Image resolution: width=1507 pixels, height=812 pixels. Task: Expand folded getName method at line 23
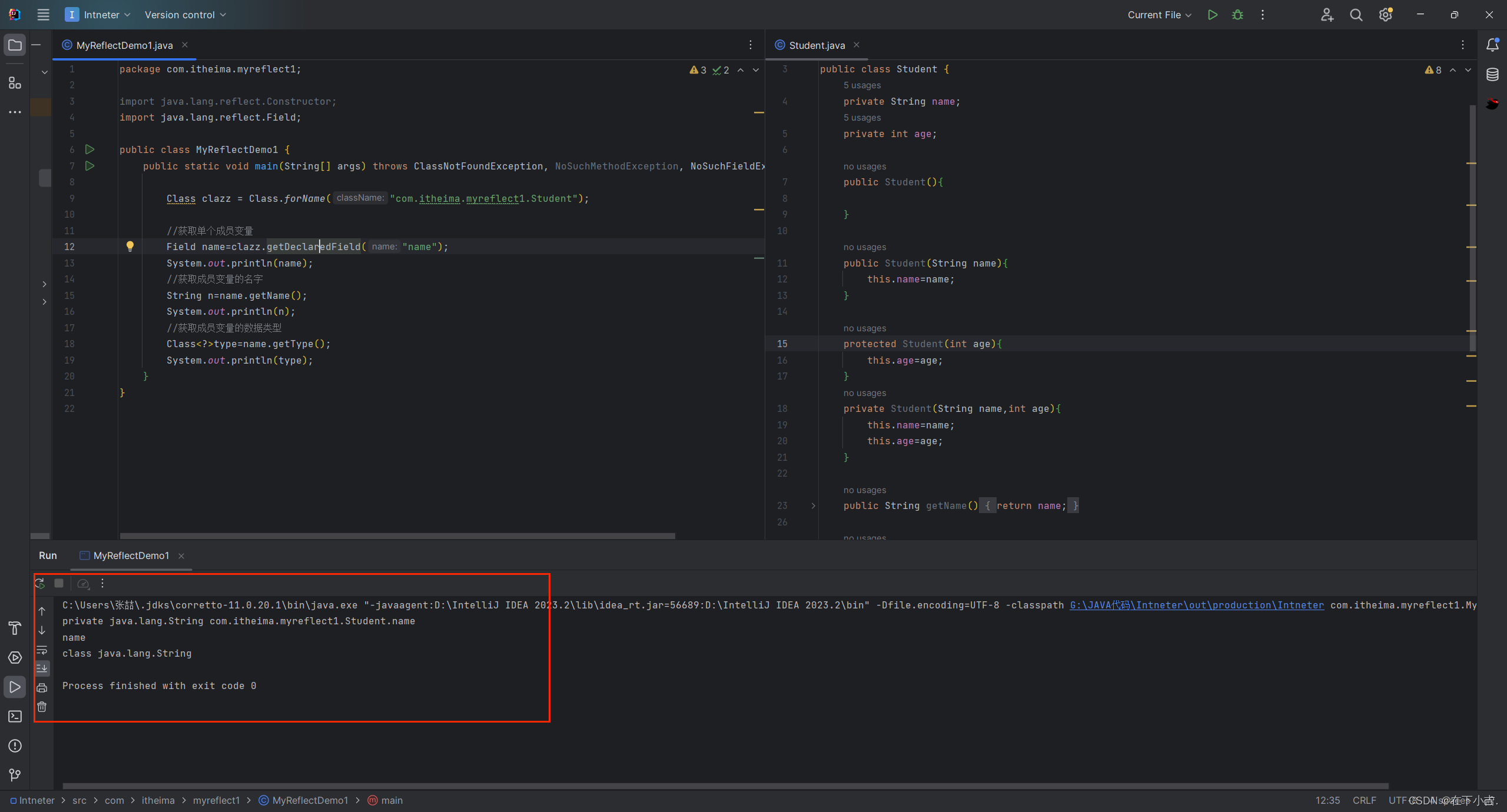[x=814, y=505]
